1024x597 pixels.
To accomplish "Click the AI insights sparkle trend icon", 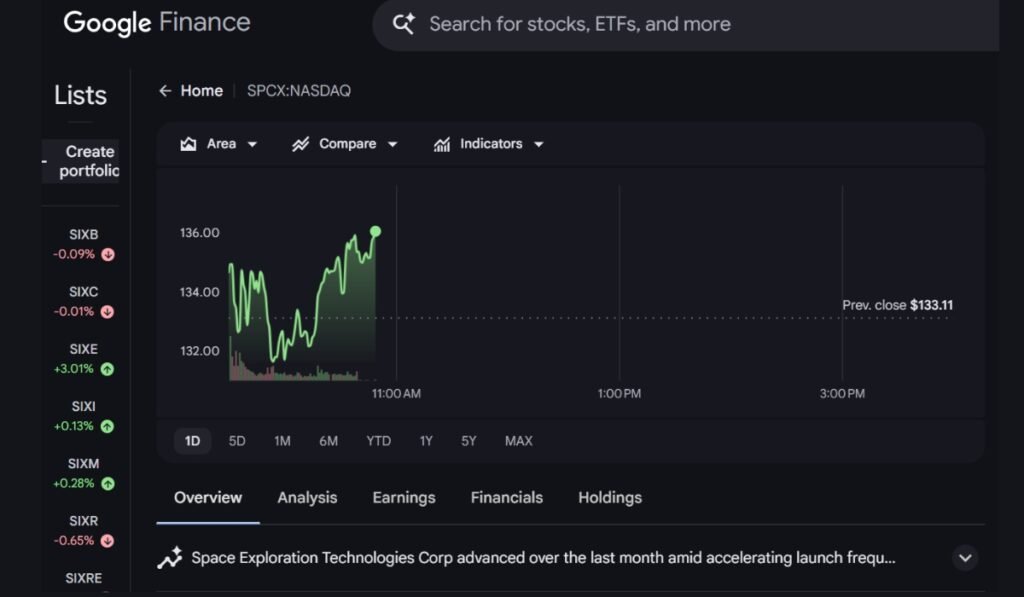I will (170, 558).
